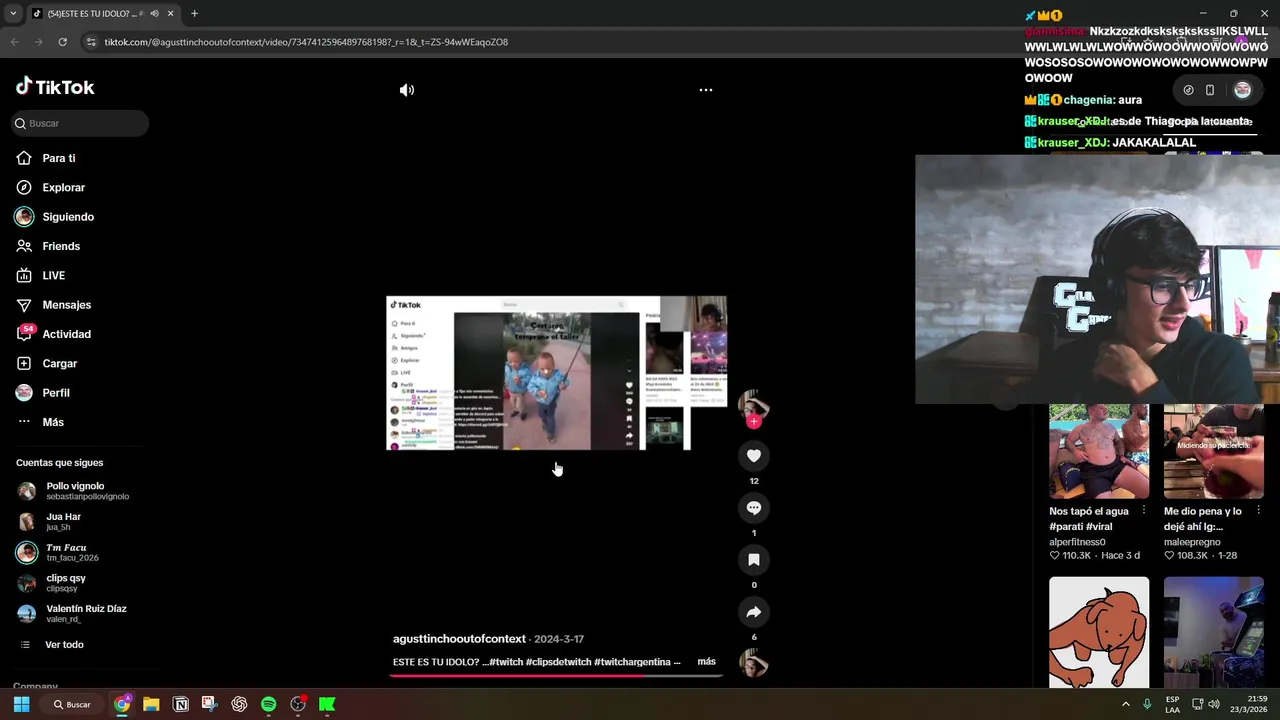Screen dimensions: 1280x720
Task: Open Mensajes inbox
Action: click(66, 305)
